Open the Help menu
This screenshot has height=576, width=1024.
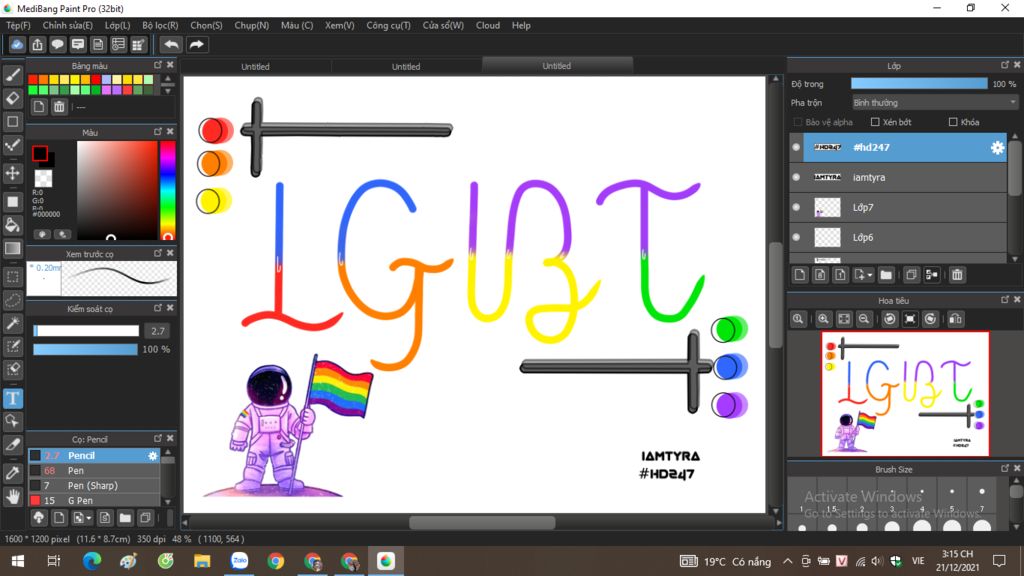(521, 25)
